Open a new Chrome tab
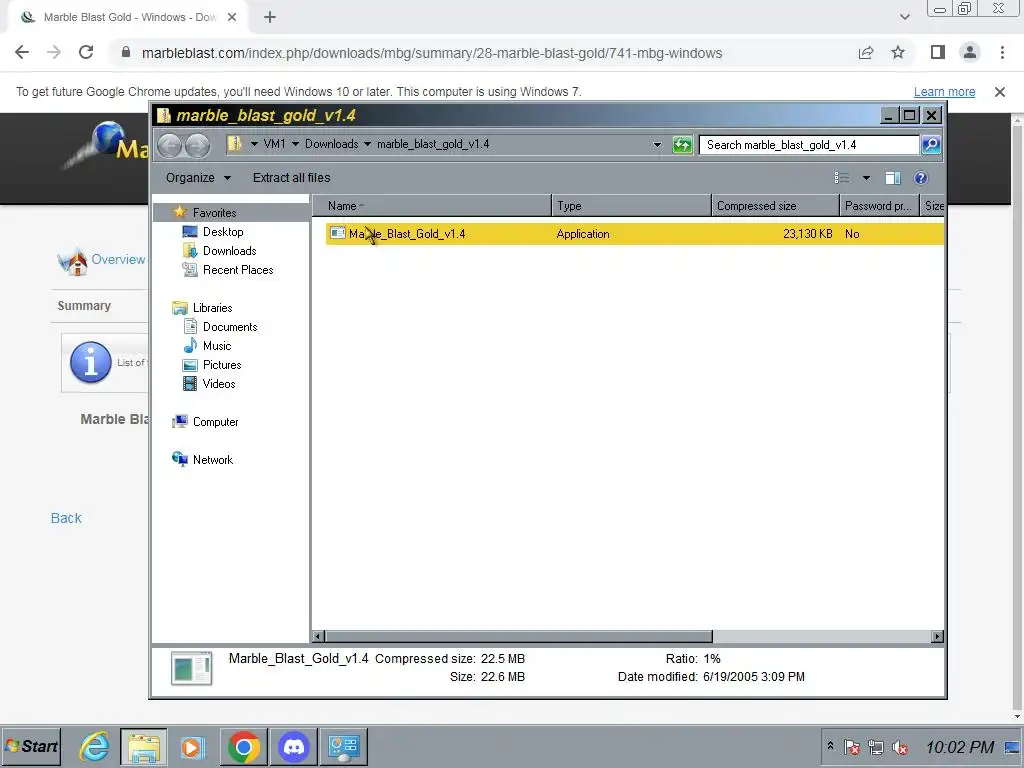This screenshot has width=1024, height=768. [270, 17]
